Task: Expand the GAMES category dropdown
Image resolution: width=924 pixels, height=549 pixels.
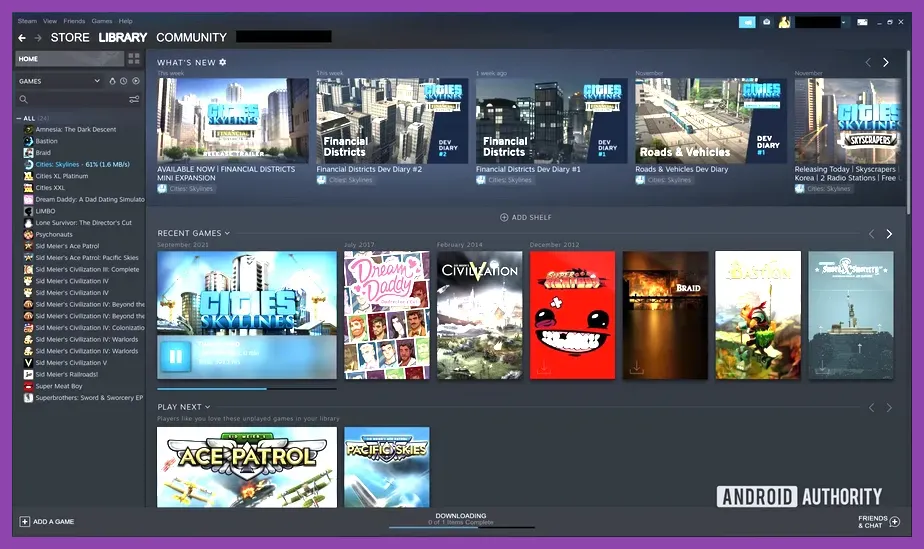Action: click(97, 81)
